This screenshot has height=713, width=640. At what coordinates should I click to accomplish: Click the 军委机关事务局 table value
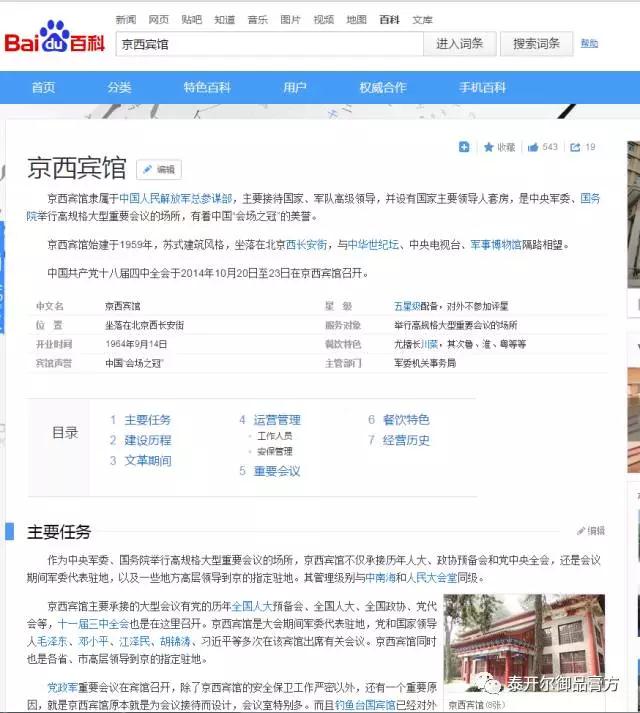pos(425,363)
